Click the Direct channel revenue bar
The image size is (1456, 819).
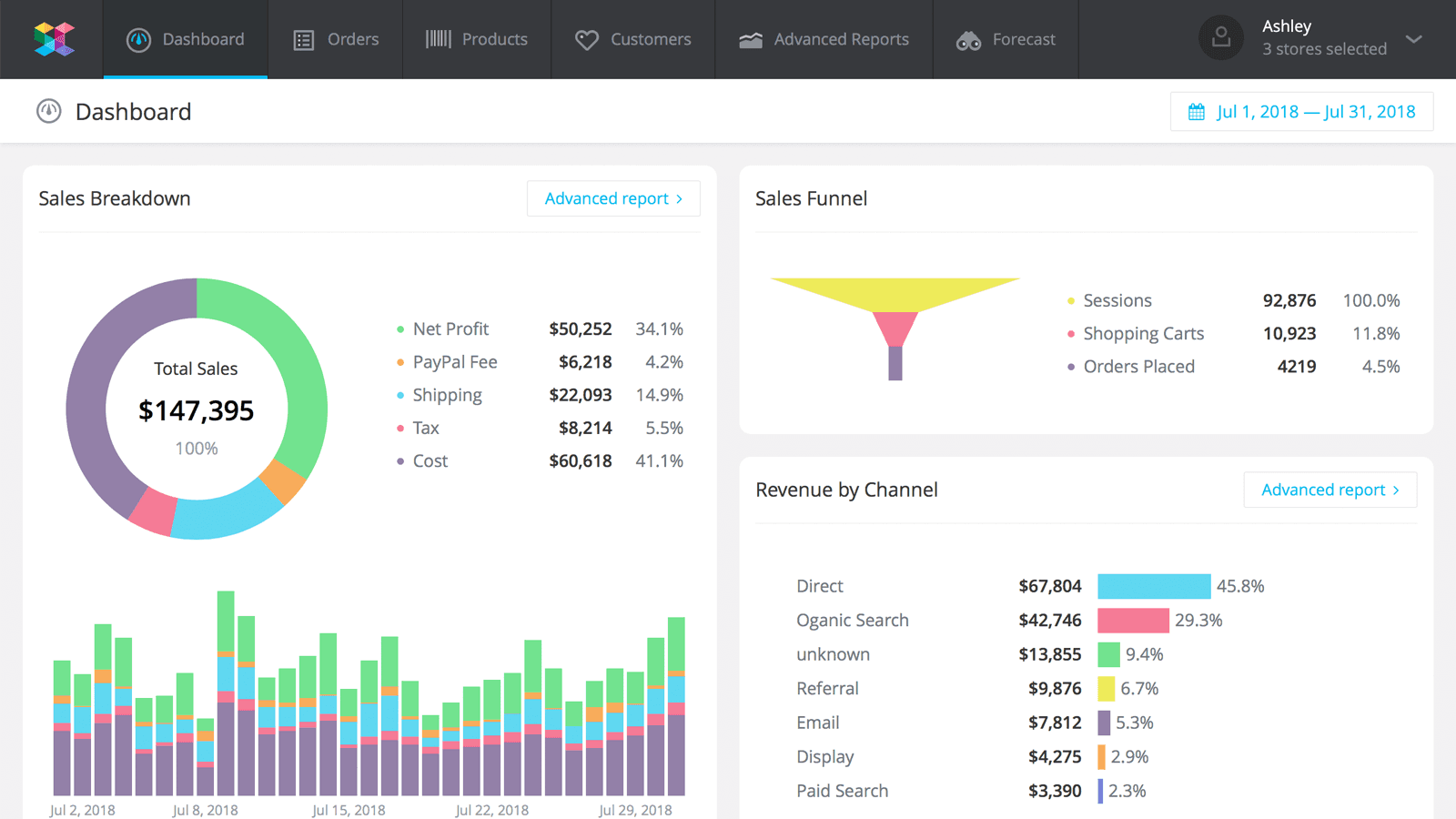[1154, 585]
